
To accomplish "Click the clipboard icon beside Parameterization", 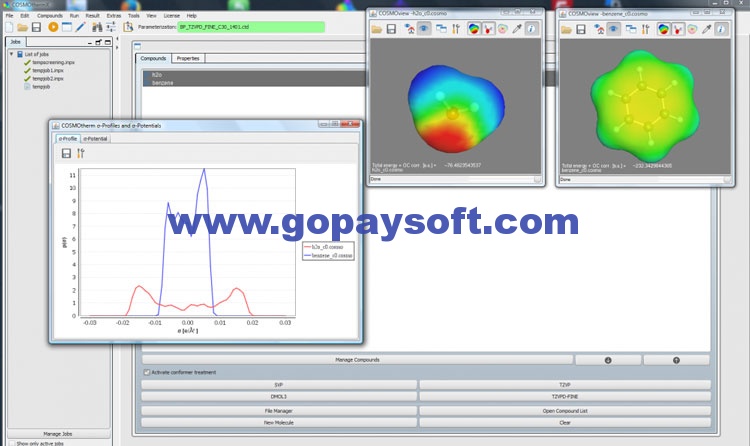I will pyautogui.click(x=128, y=27).
